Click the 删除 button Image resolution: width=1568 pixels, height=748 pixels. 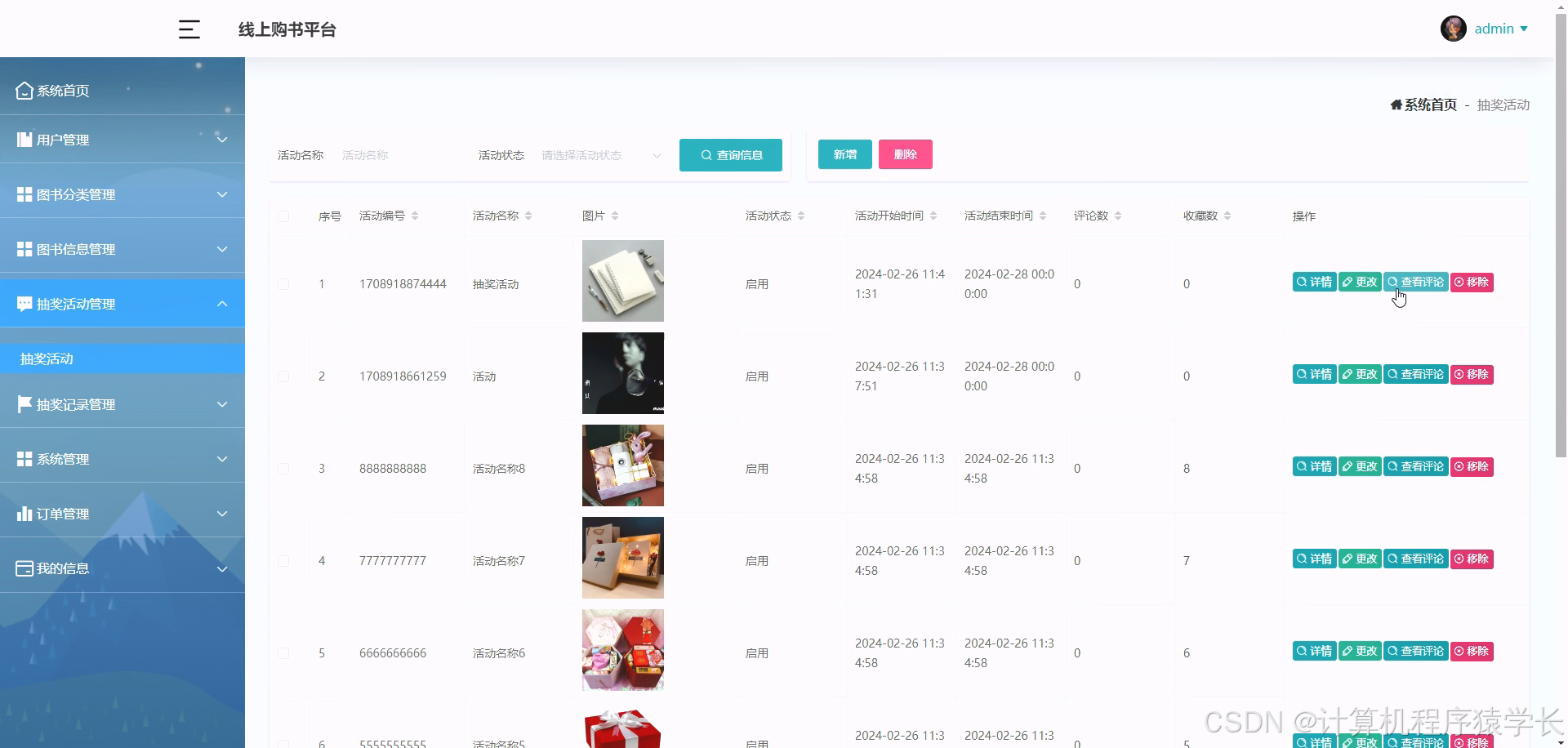(906, 154)
